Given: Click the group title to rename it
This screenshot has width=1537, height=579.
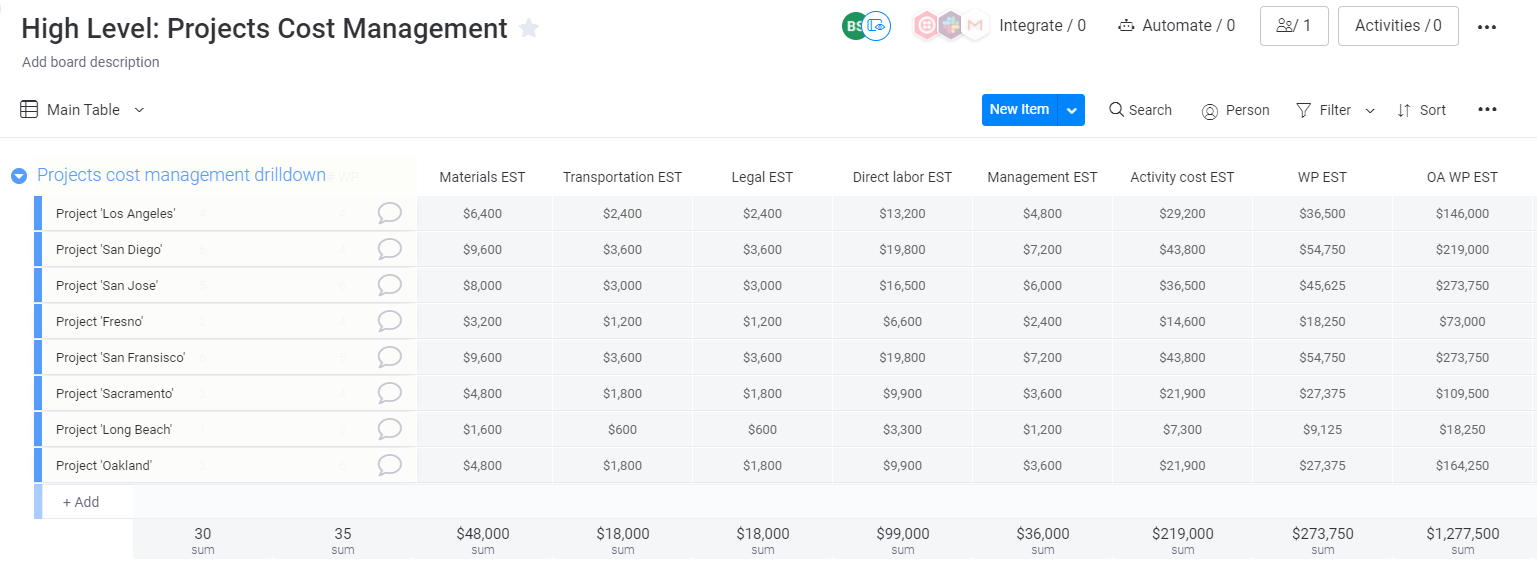Looking at the screenshot, I should tap(181, 174).
